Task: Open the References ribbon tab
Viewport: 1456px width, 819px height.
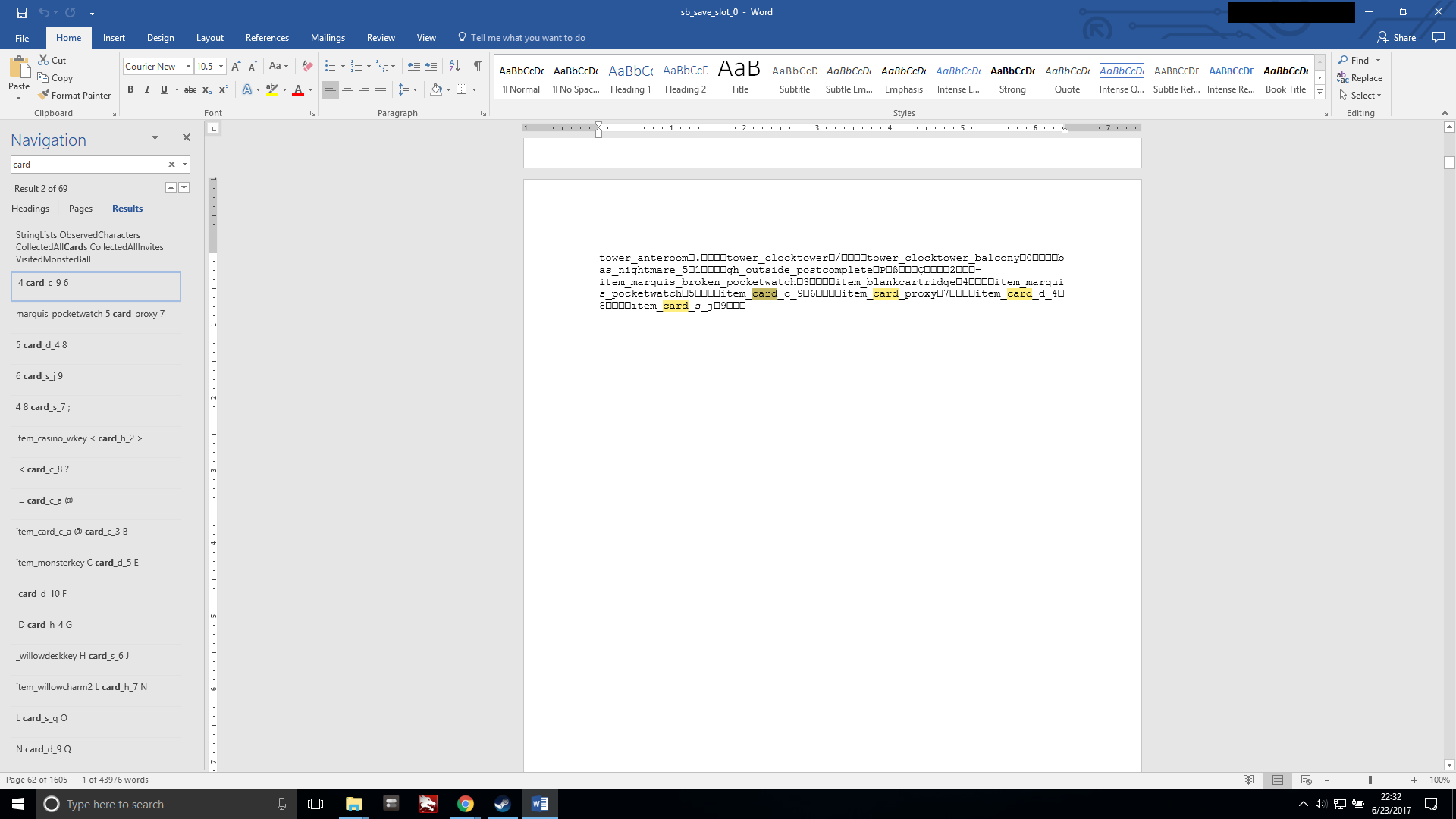Action: pos(267,37)
